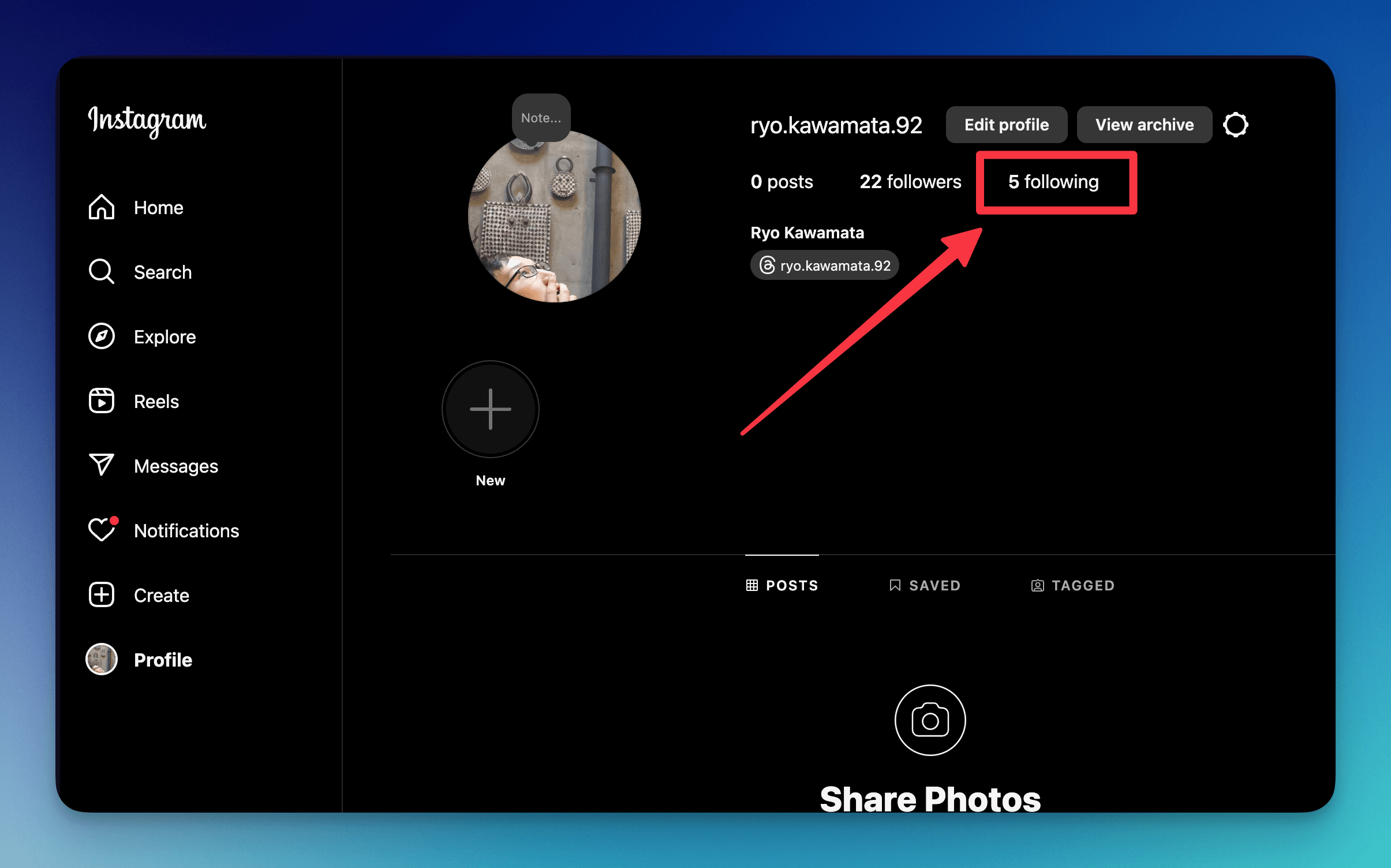
Task: Click the camera icon above Share Photos
Action: coord(929,720)
